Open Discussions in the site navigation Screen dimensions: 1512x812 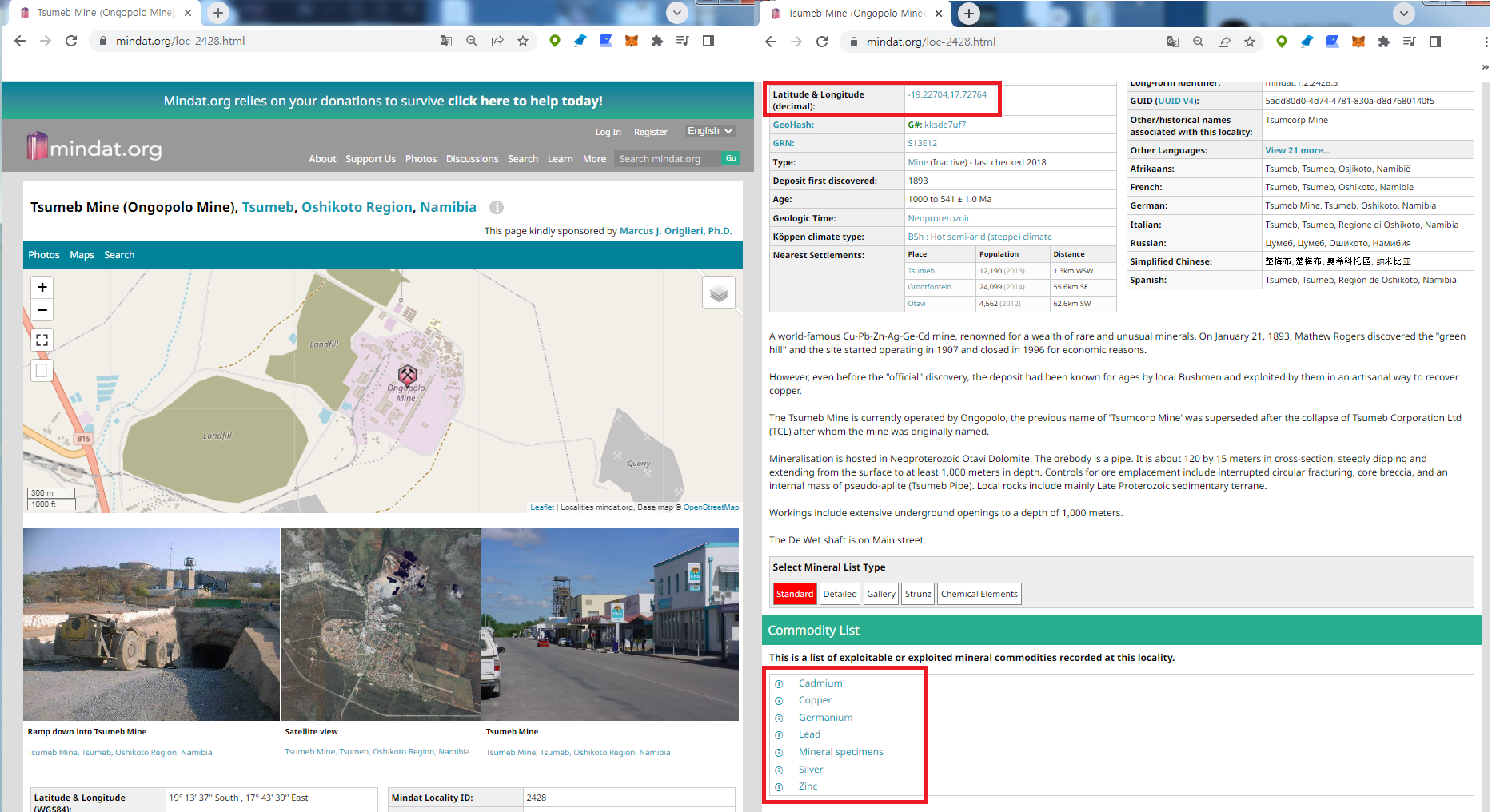[x=472, y=159]
